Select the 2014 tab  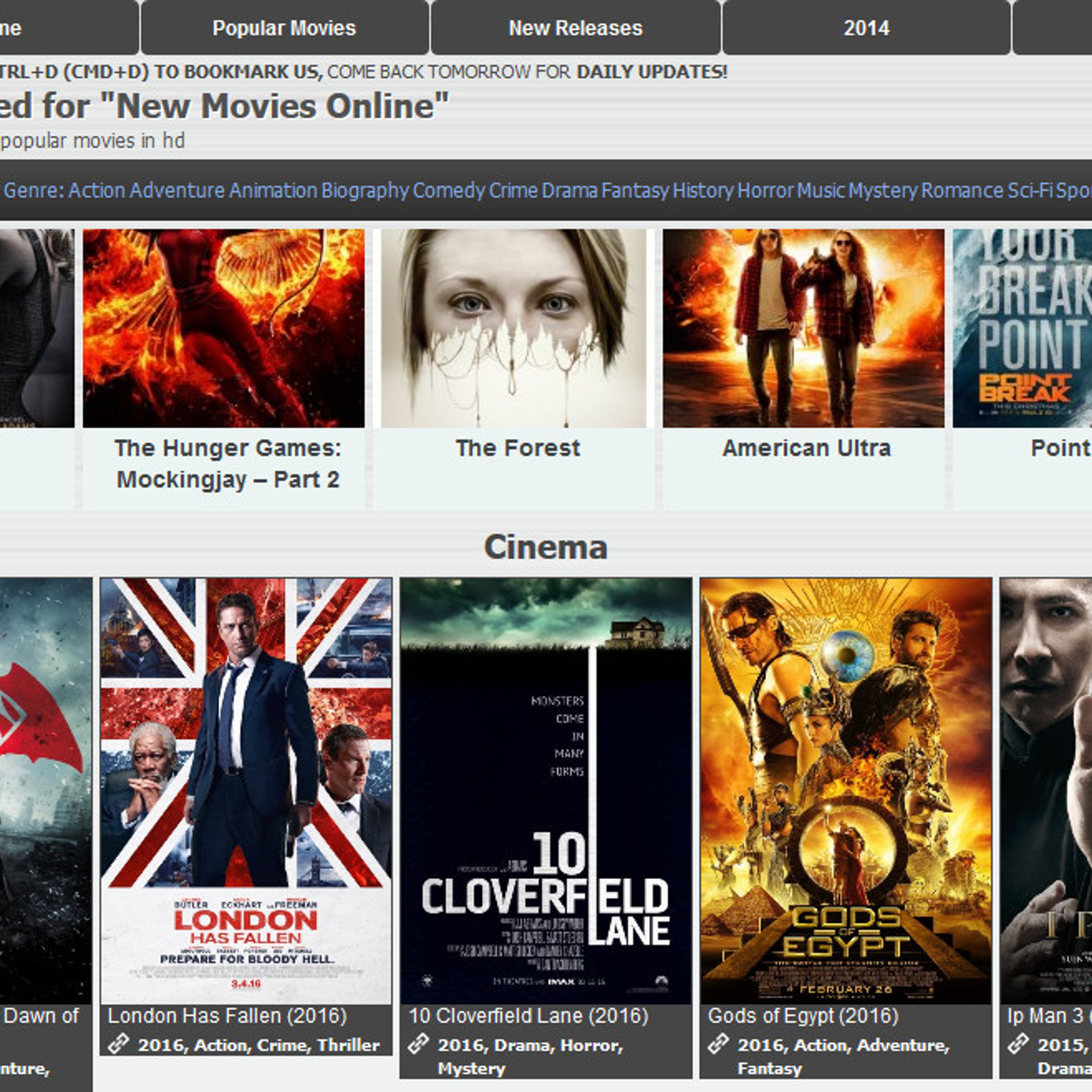tap(866, 27)
